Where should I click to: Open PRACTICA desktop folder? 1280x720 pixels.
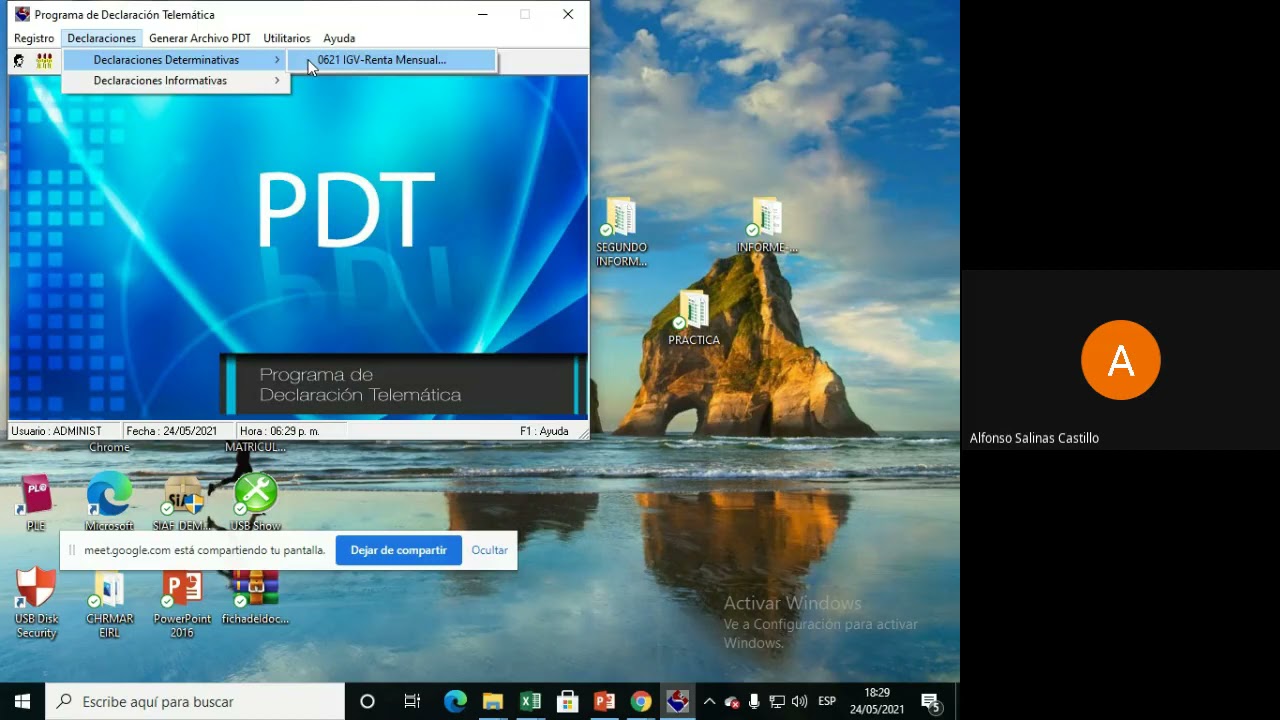click(x=693, y=318)
